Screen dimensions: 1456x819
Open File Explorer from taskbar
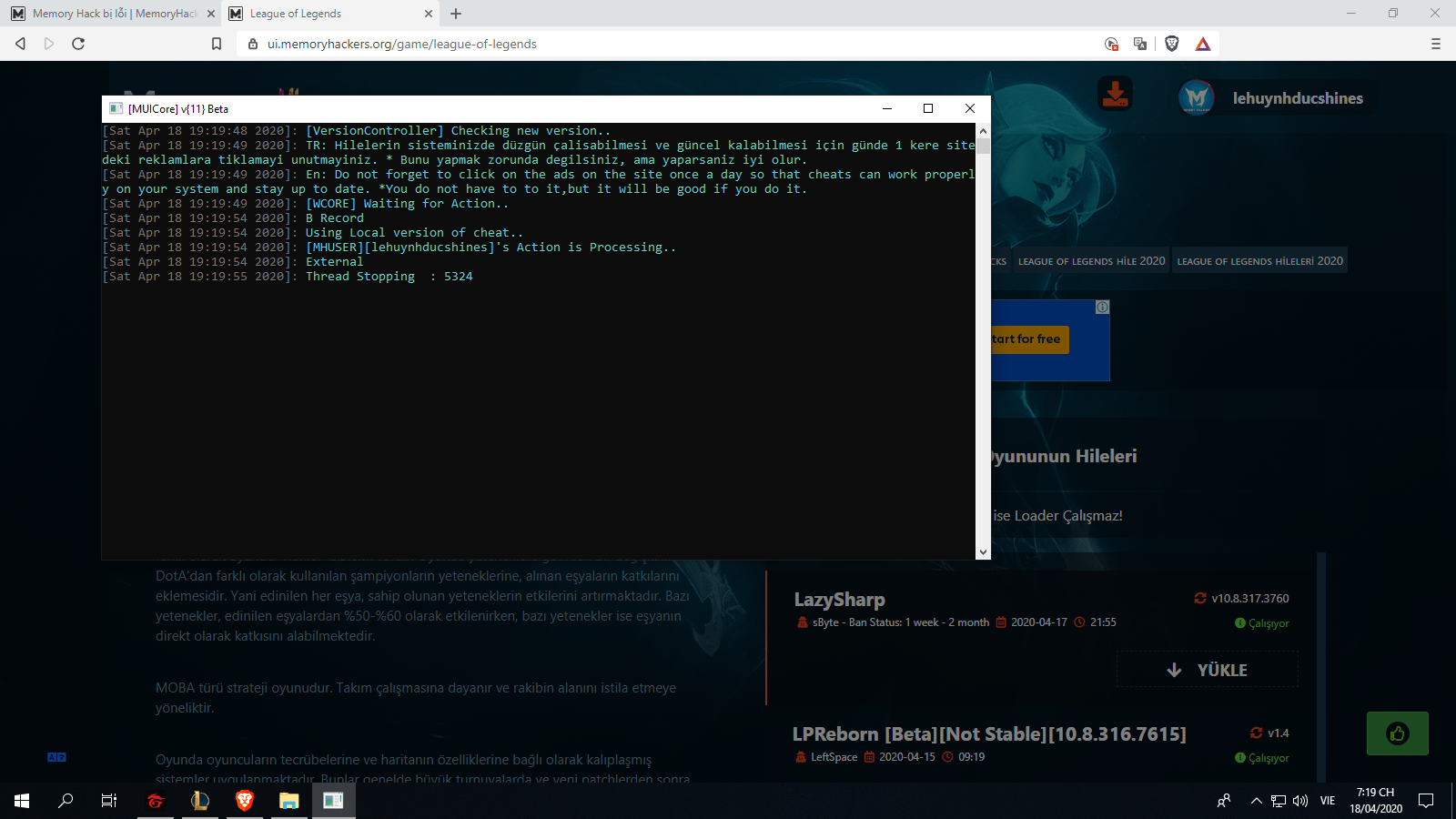(x=288, y=801)
